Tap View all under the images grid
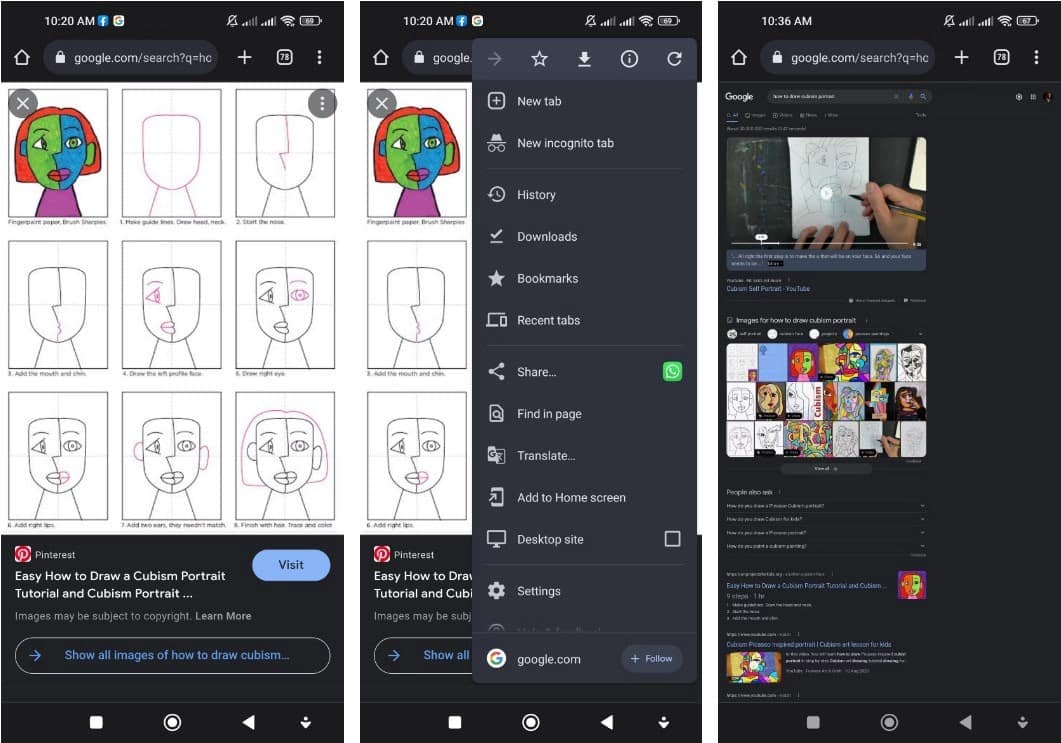The height and width of the screenshot is (743, 1061). [826, 468]
